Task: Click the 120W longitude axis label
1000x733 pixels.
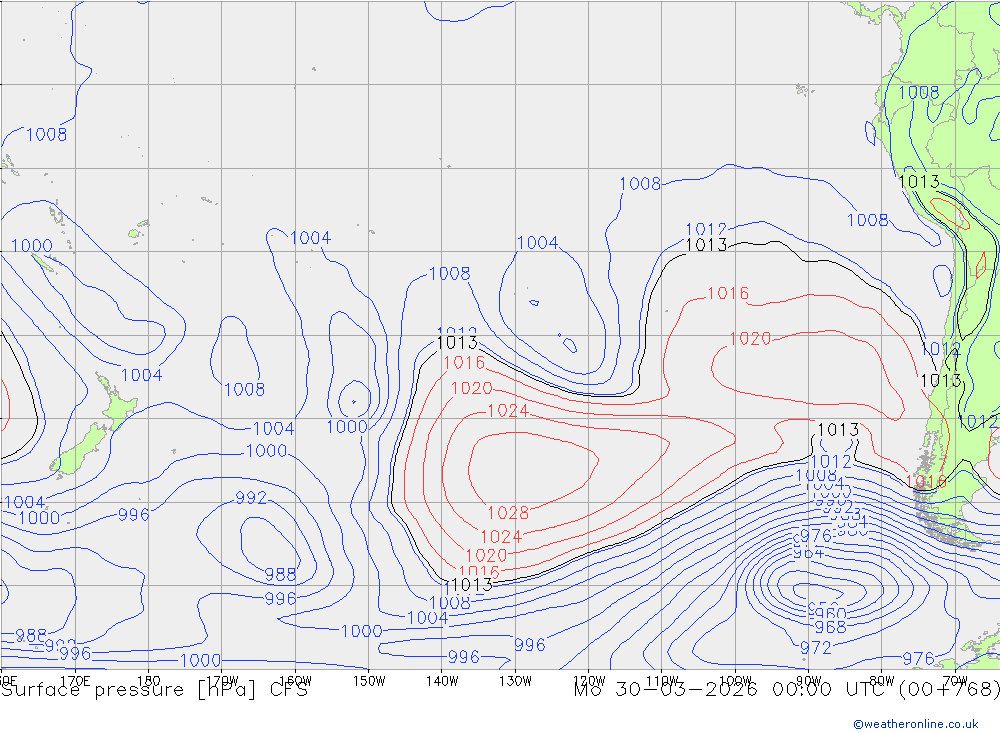Action: click(x=589, y=681)
